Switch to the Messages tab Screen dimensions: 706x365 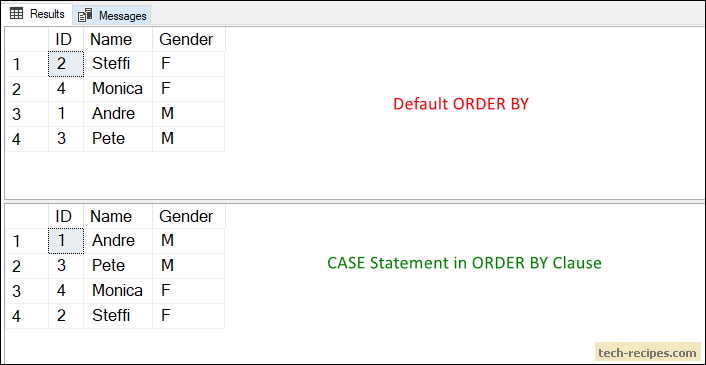[112, 15]
